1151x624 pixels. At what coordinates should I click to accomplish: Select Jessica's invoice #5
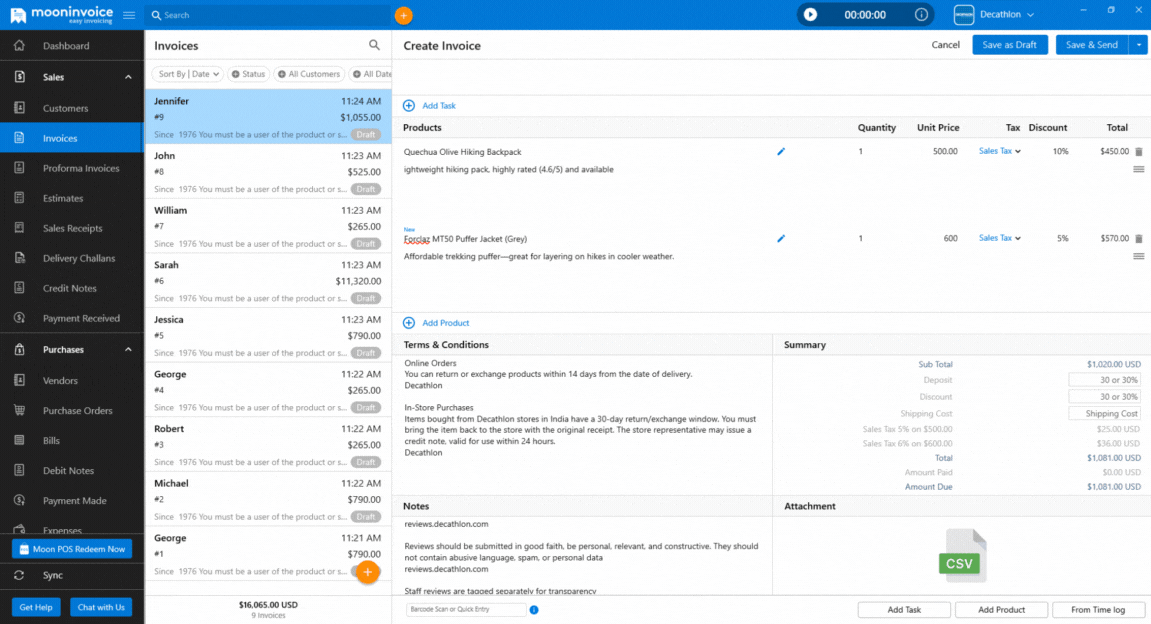click(268, 335)
